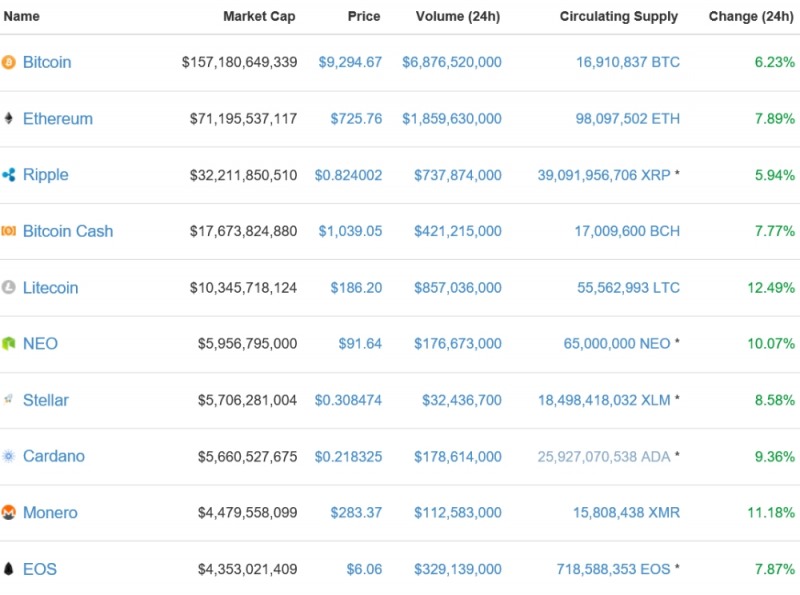
Task: Open the Ethereum name link
Action: click(x=58, y=118)
